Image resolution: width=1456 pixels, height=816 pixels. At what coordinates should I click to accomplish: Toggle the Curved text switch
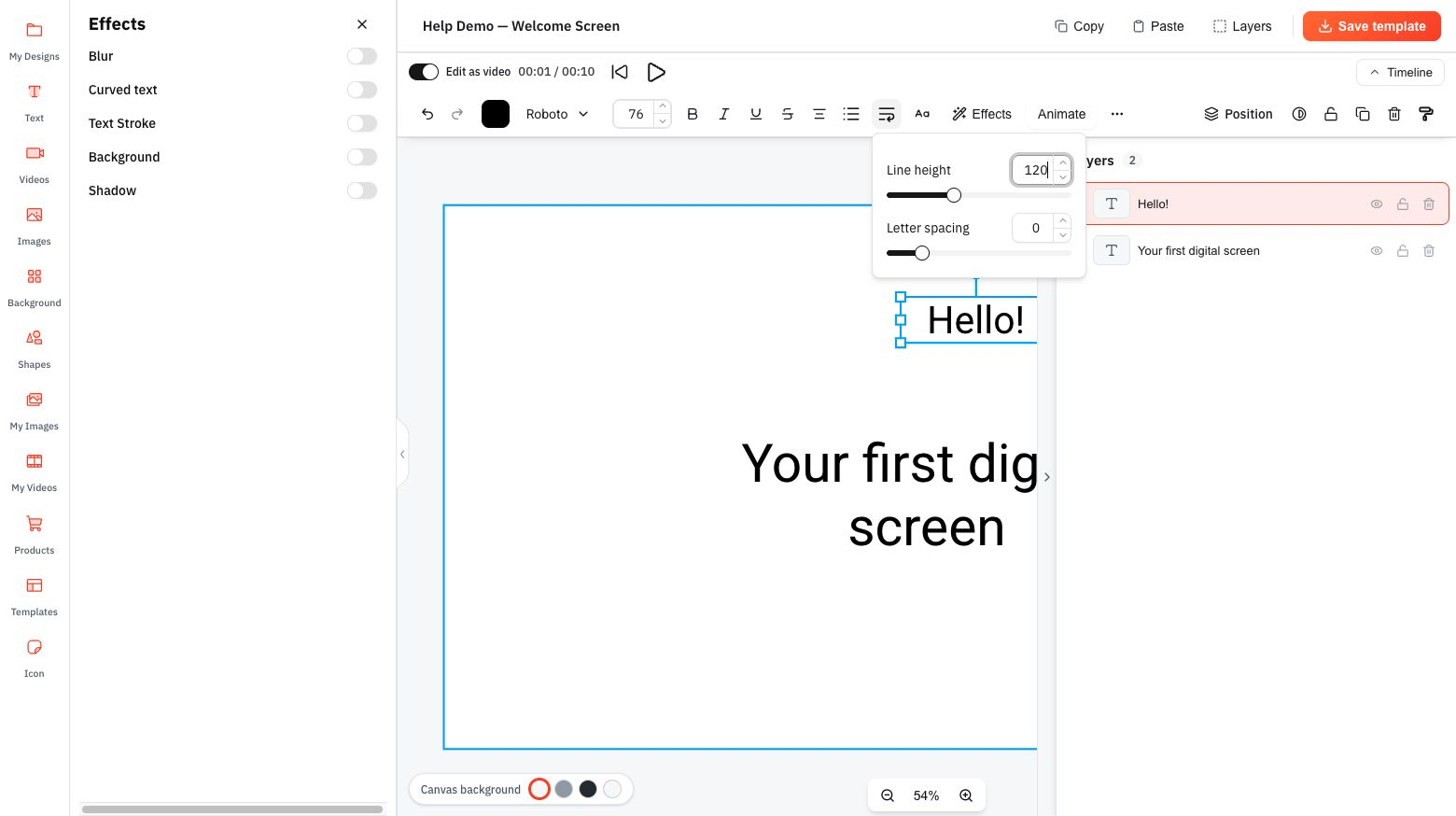click(362, 90)
